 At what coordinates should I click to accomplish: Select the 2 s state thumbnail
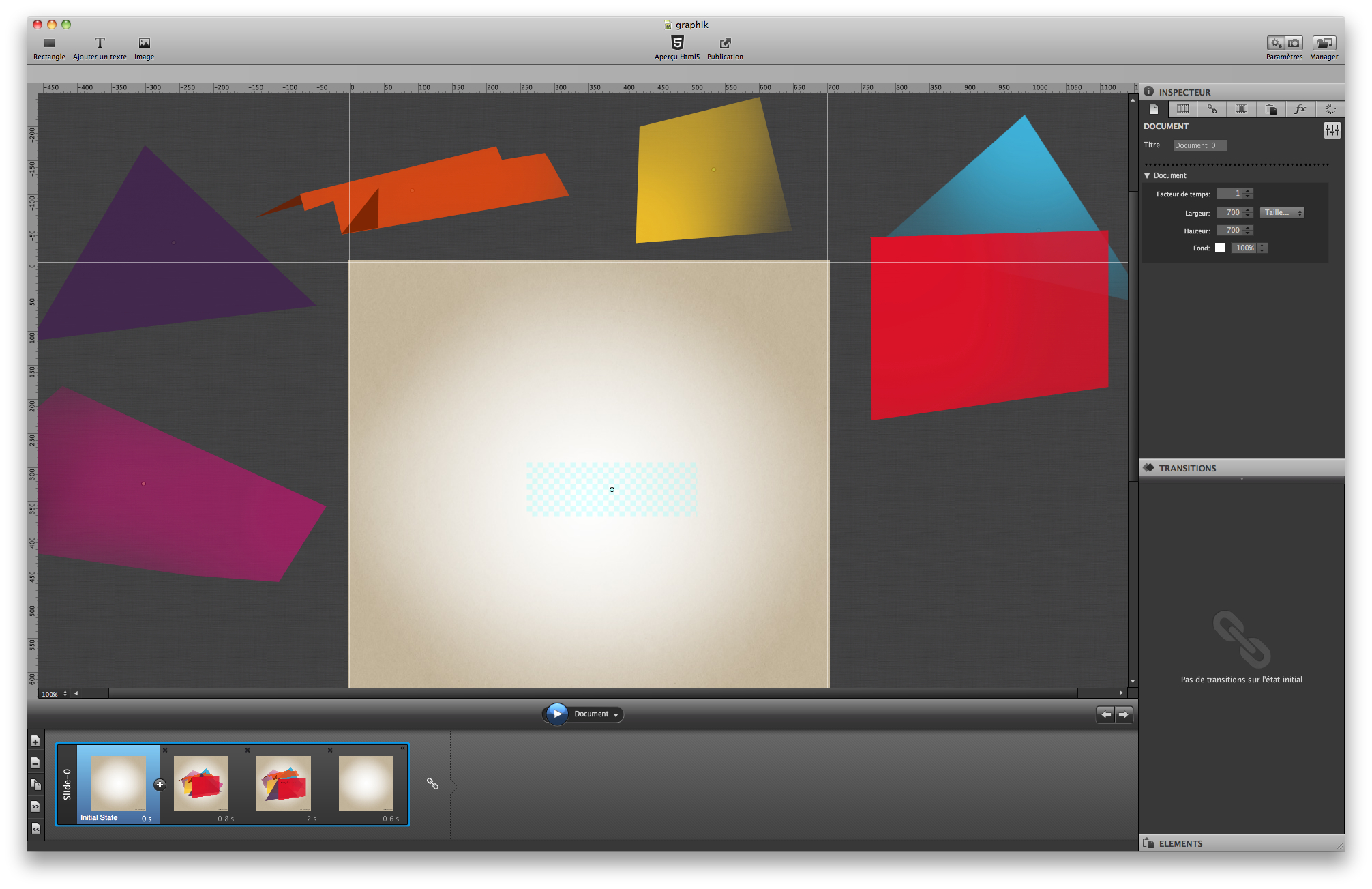(x=283, y=783)
